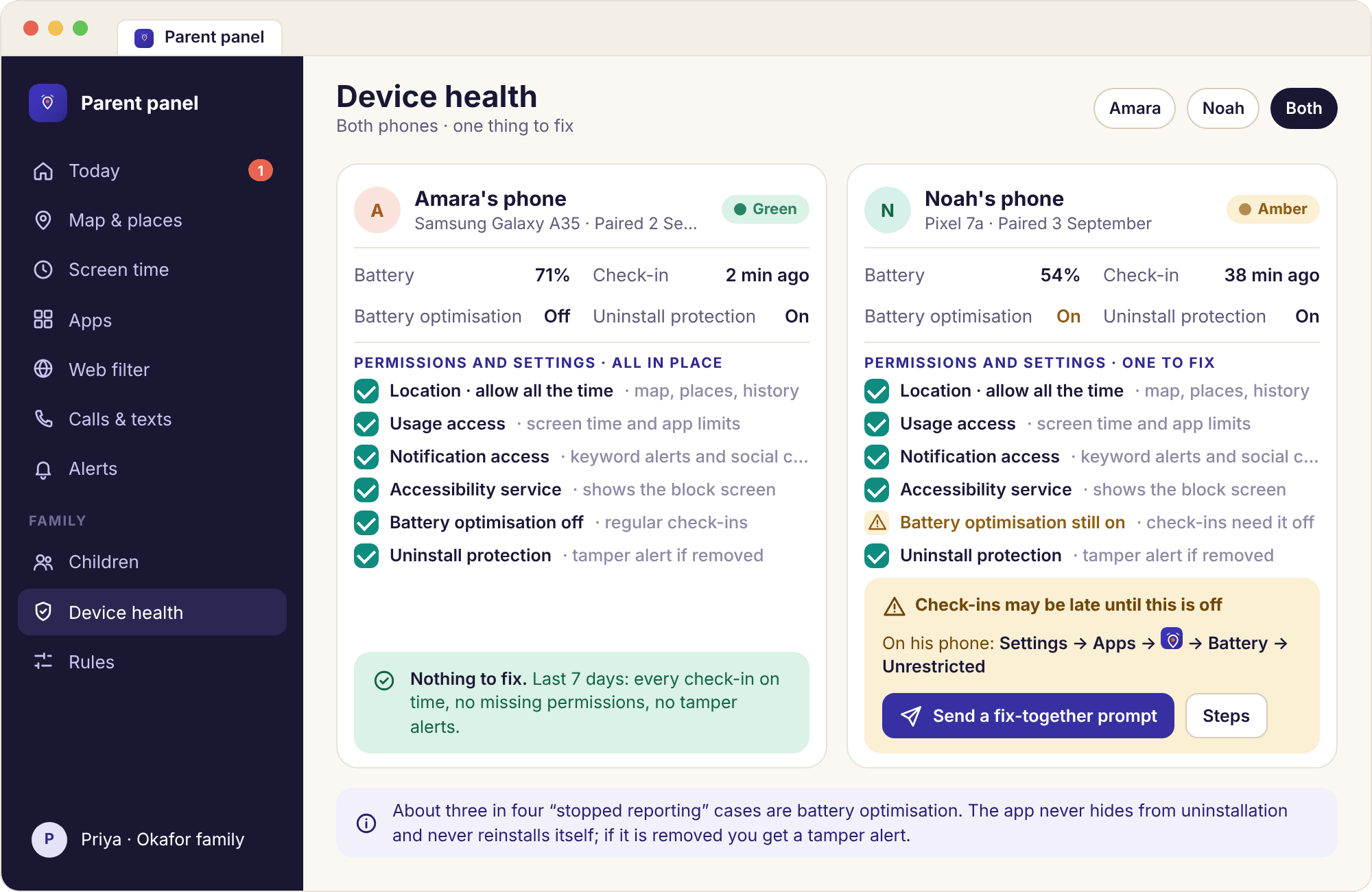Click the Device health shield icon
Viewport: 1372px width, 892px height.
click(43, 612)
